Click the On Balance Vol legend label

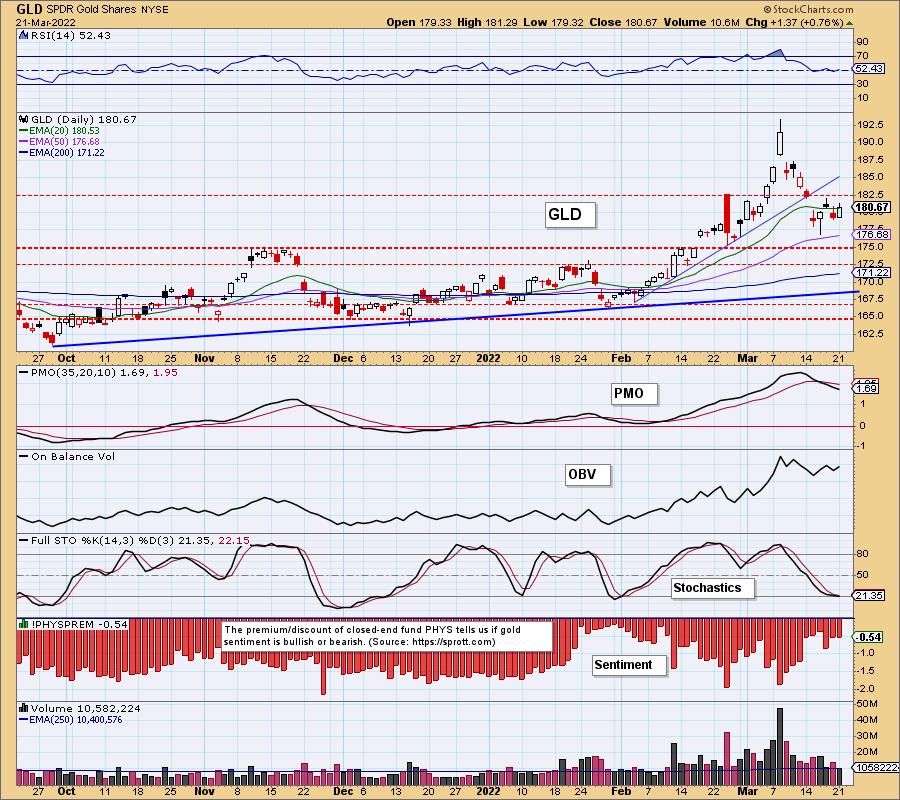point(67,457)
